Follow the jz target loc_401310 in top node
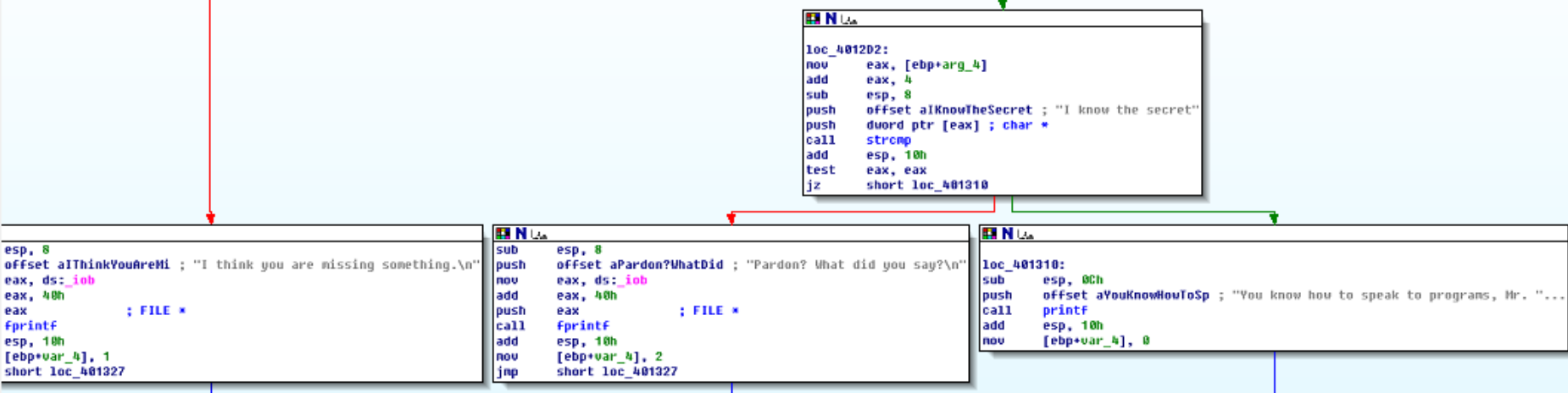 (x=949, y=185)
